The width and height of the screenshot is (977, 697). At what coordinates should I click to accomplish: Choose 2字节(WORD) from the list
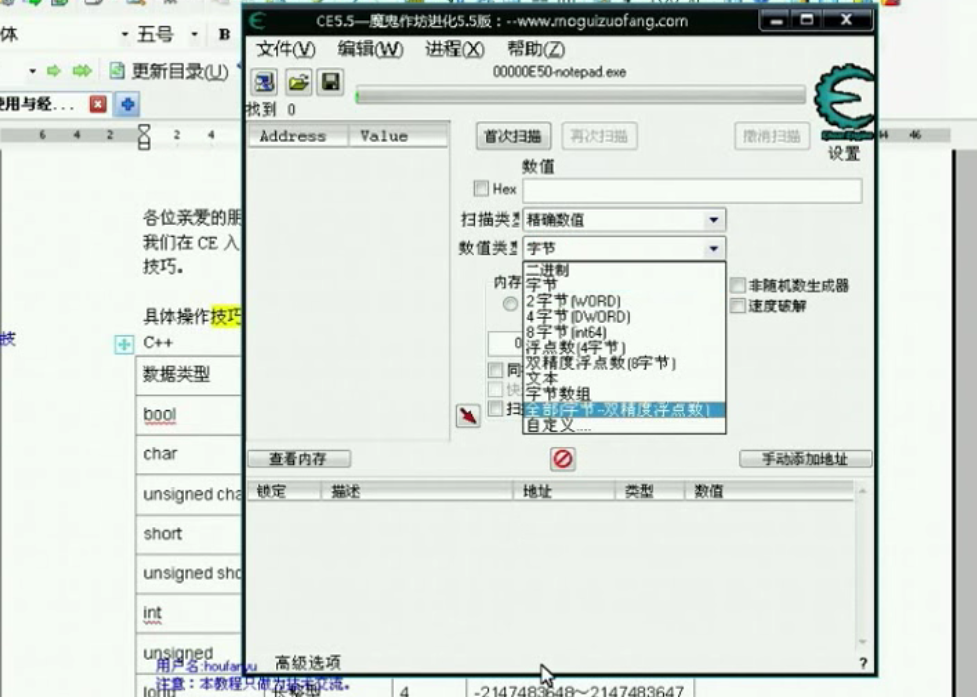click(x=624, y=301)
